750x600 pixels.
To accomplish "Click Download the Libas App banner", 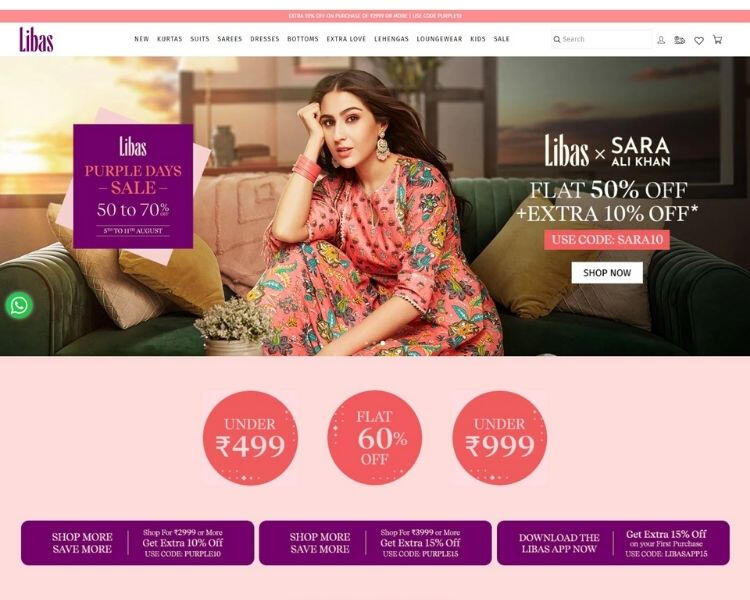I will [613, 543].
